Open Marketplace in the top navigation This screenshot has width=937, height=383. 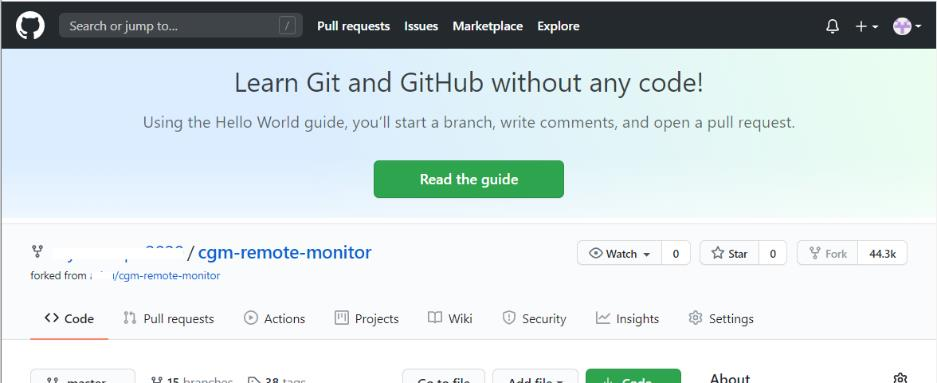[x=488, y=26]
